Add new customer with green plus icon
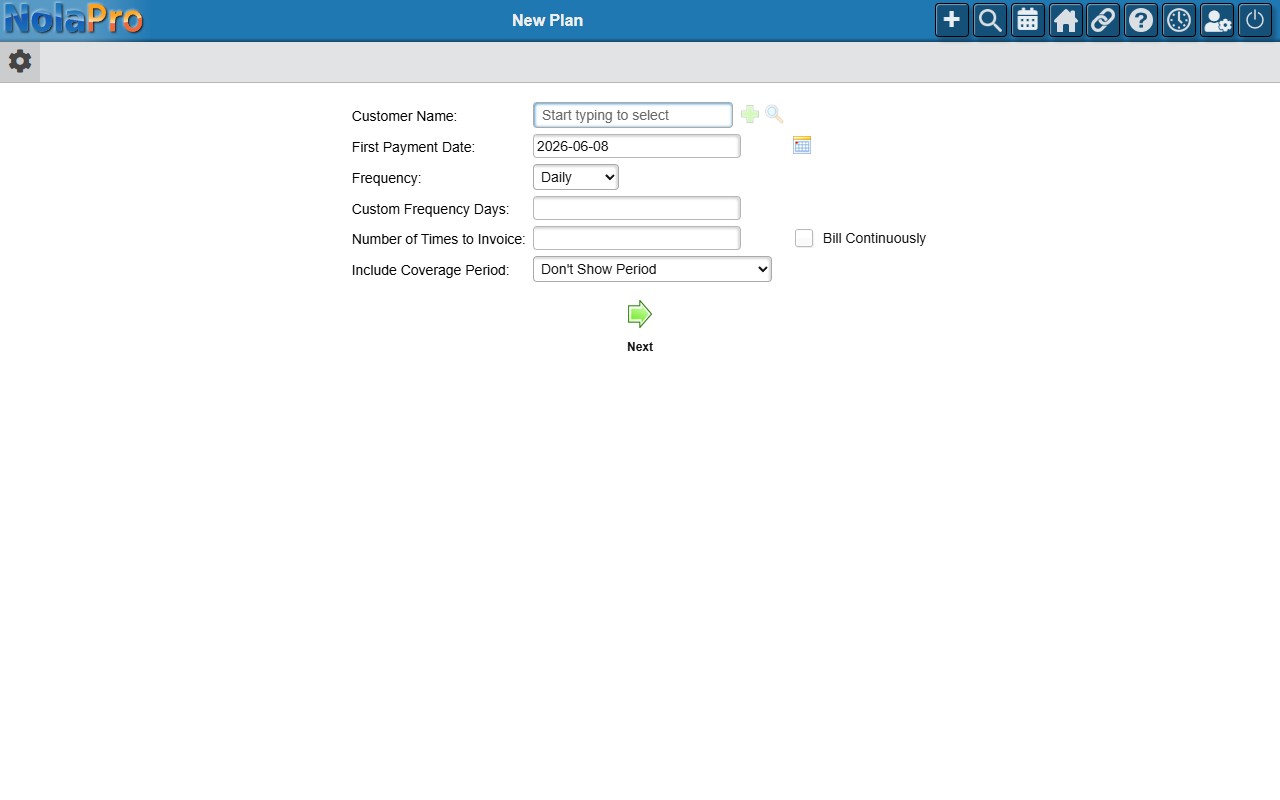The image size is (1280, 800). coord(750,115)
